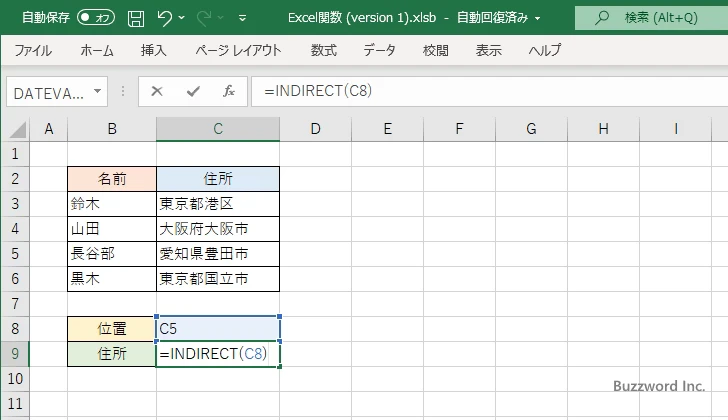
Task: Select the cell containing 黒木
Action: click(x=112, y=279)
